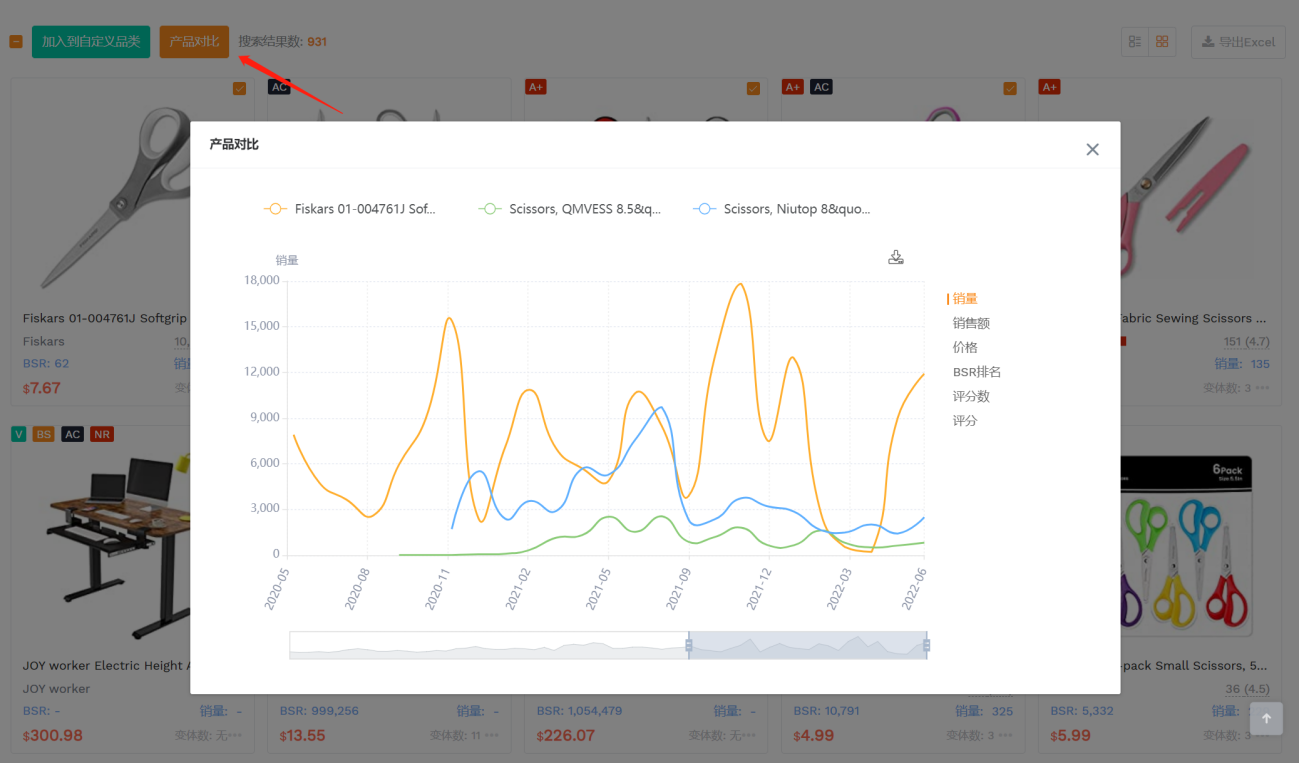The image size is (1299, 763).
Task: Click right handle of timeline range slider
Action: click(926, 645)
